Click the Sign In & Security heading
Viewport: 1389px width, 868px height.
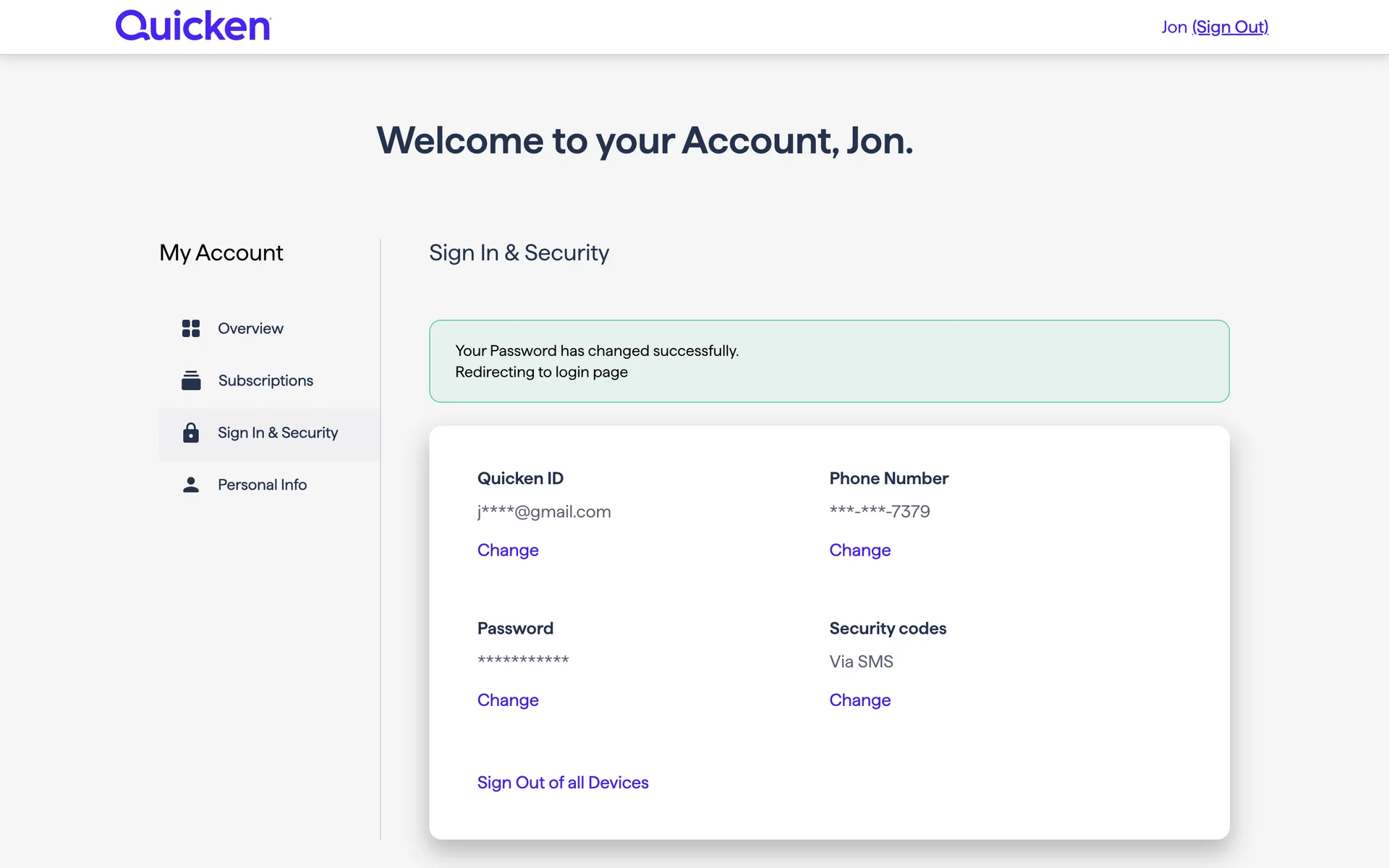pos(519,252)
